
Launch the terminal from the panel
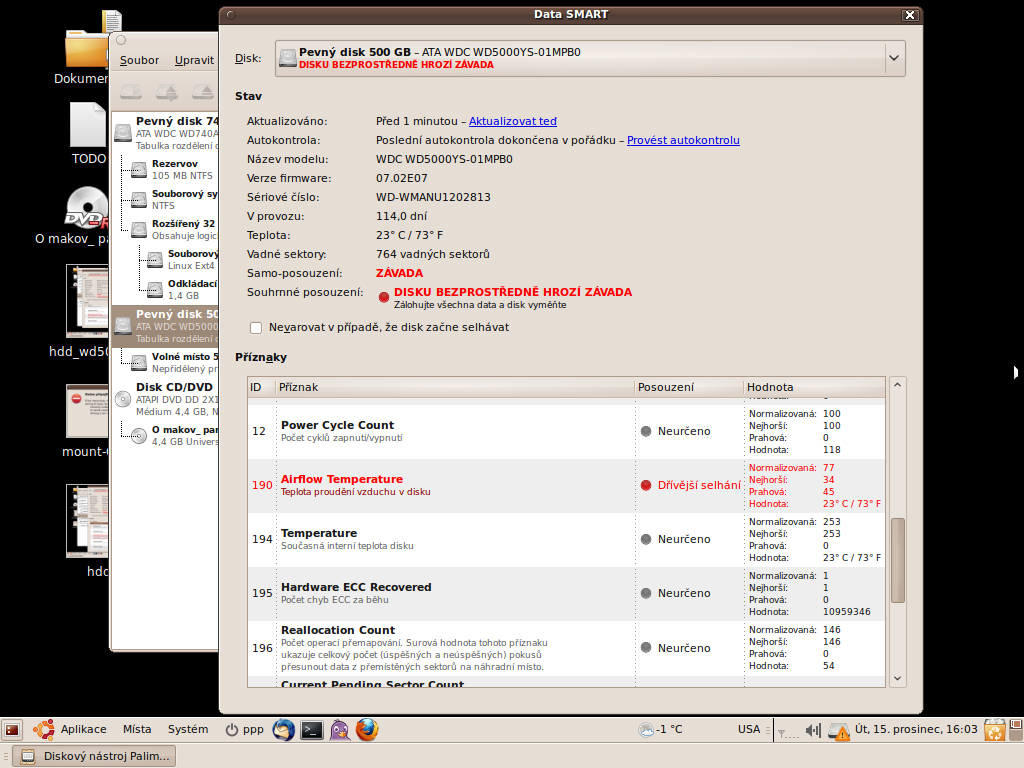312,730
